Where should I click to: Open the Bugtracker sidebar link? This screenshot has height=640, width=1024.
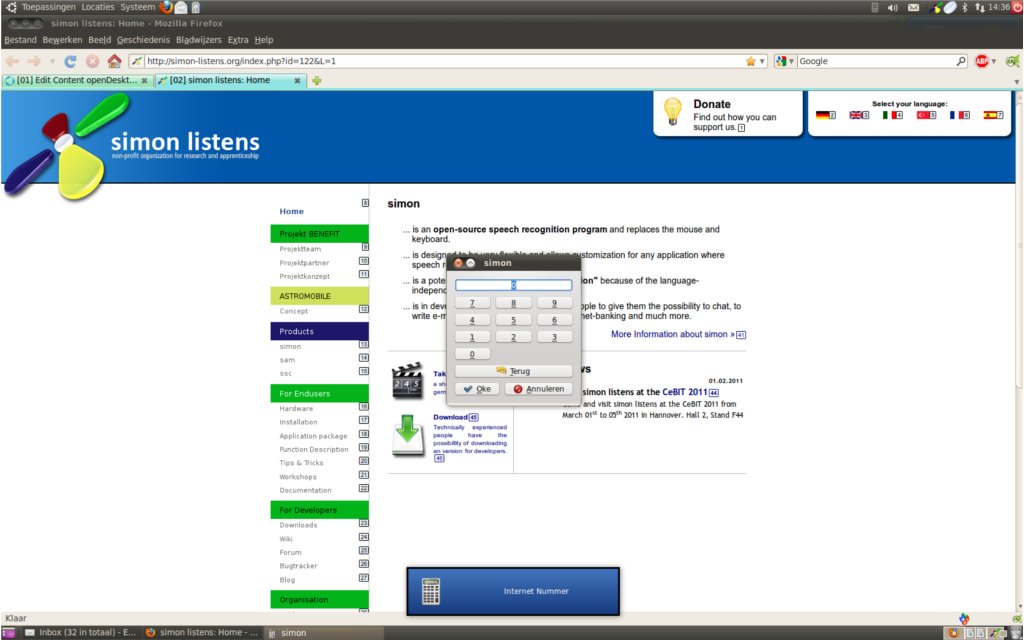click(298, 566)
